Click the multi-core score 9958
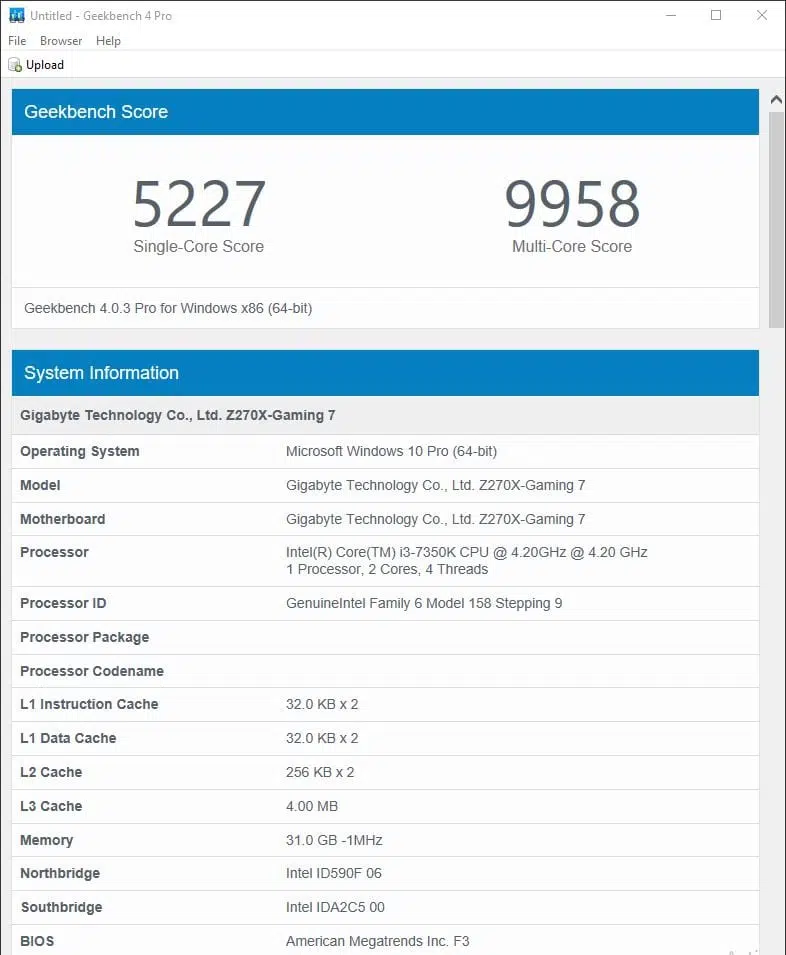Viewport: 786px width, 955px height. 572,203
